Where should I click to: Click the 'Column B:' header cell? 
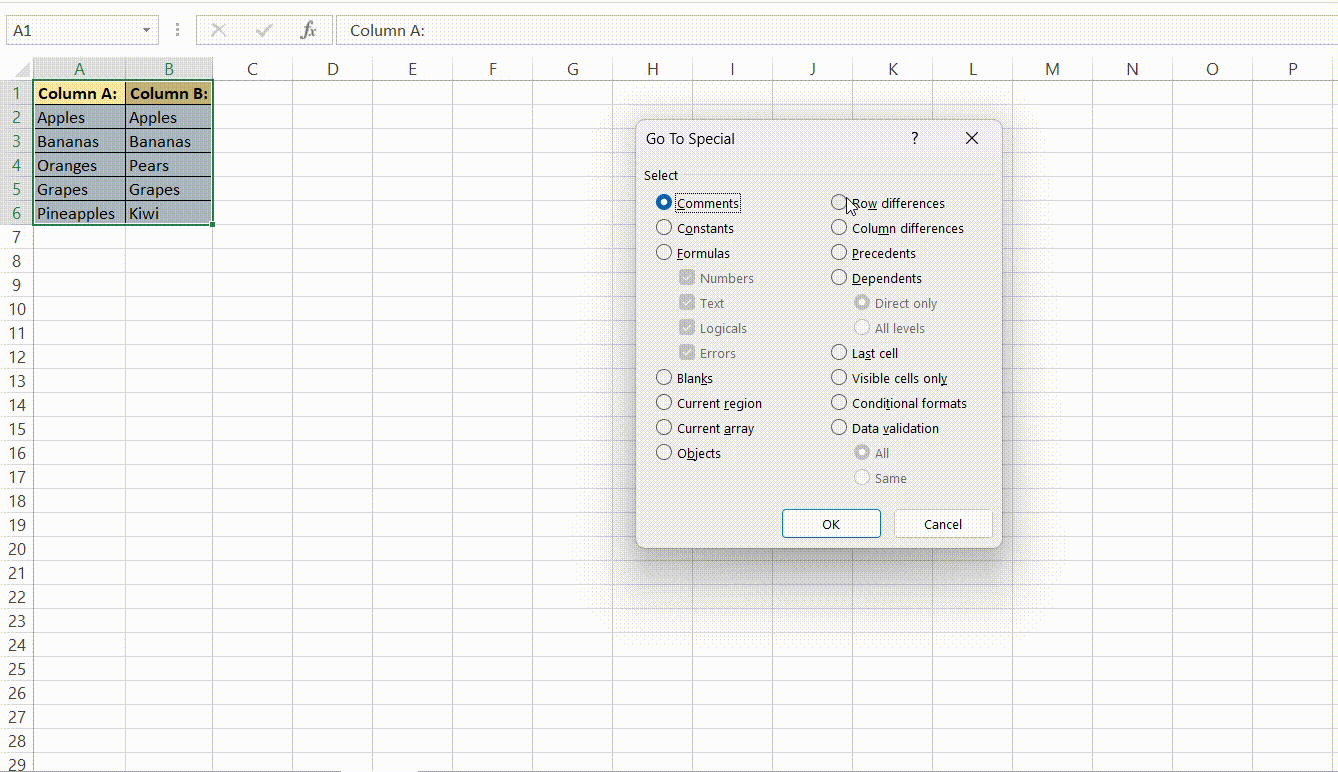tap(169, 93)
